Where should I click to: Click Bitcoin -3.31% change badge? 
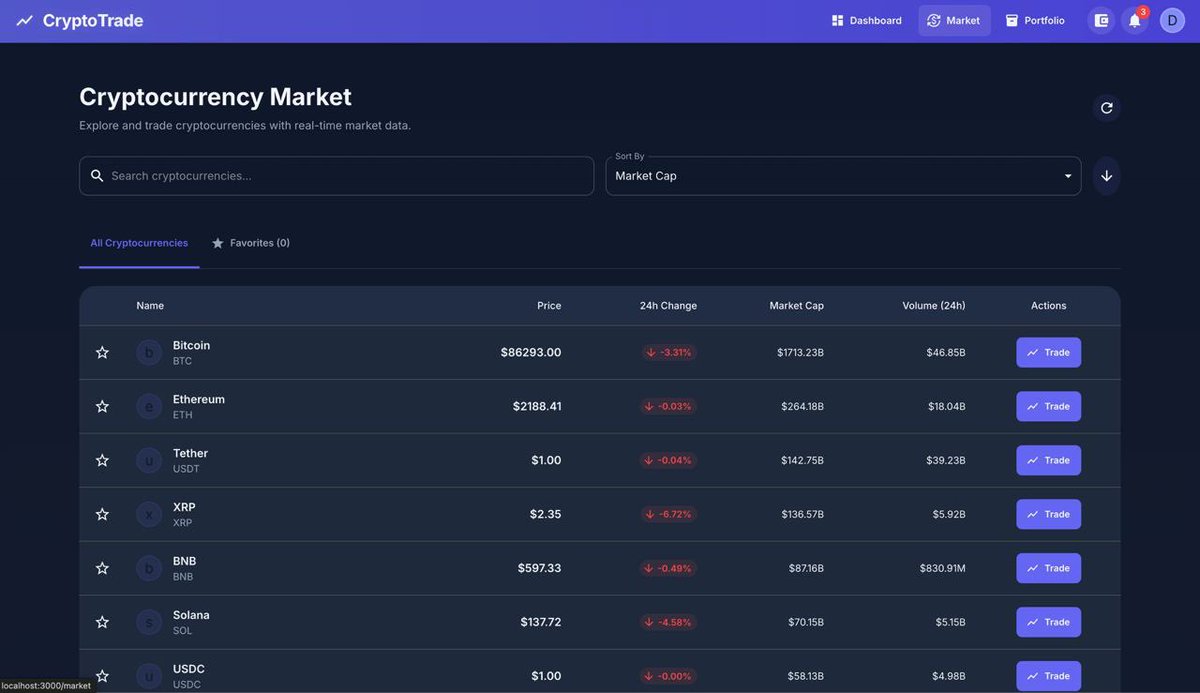[x=668, y=352]
